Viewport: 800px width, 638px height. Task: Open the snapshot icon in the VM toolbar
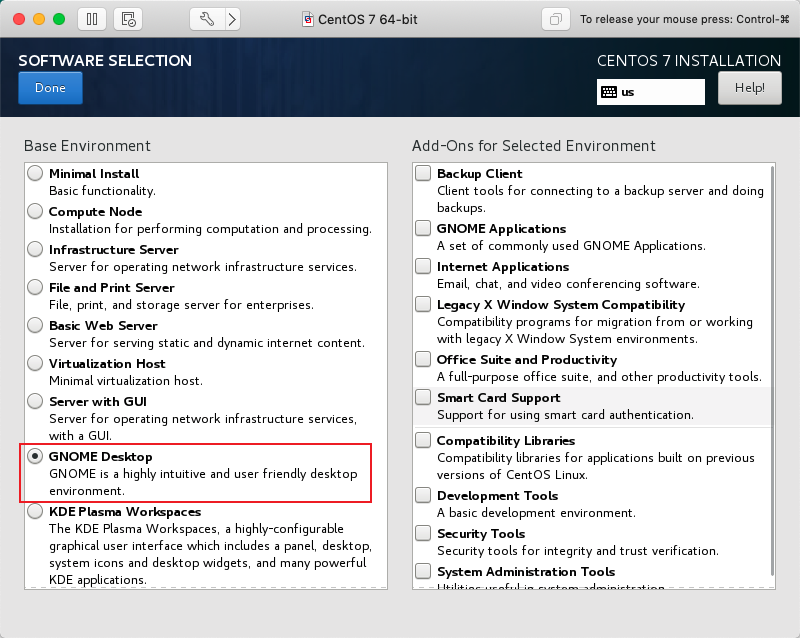point(128,19)
